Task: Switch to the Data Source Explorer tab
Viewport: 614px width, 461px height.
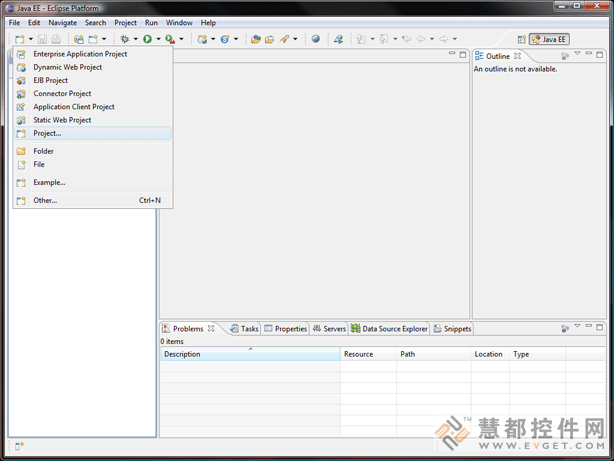Action: pyautogui.click(x=389, y=329)
